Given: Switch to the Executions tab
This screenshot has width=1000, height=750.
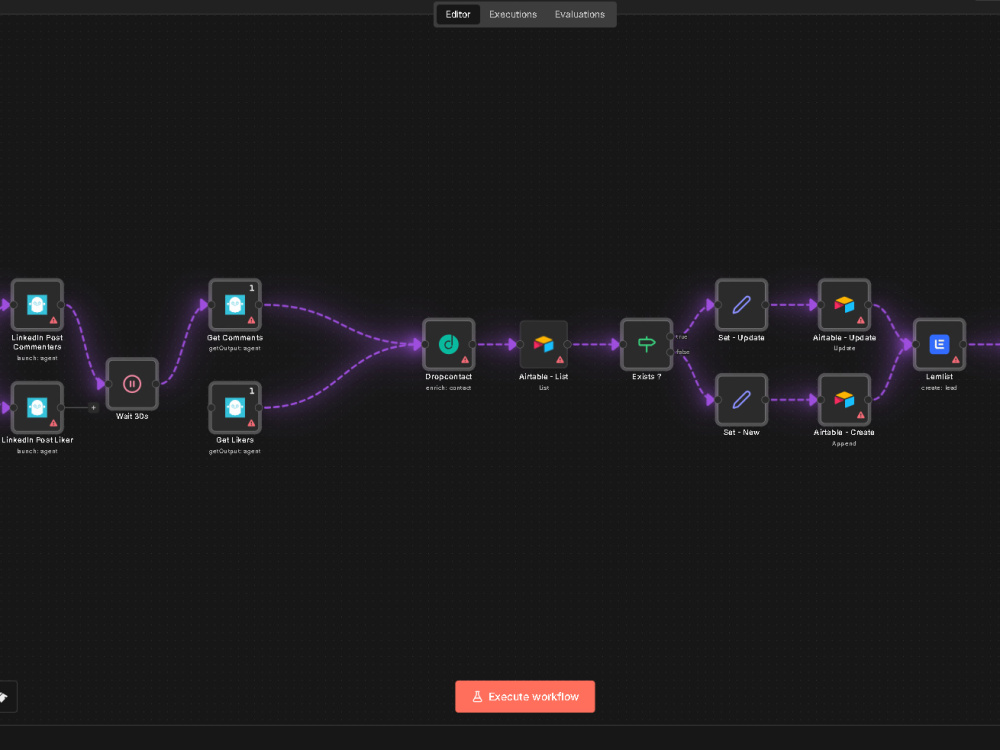Looking at the screenshot, I should [513, 14].
